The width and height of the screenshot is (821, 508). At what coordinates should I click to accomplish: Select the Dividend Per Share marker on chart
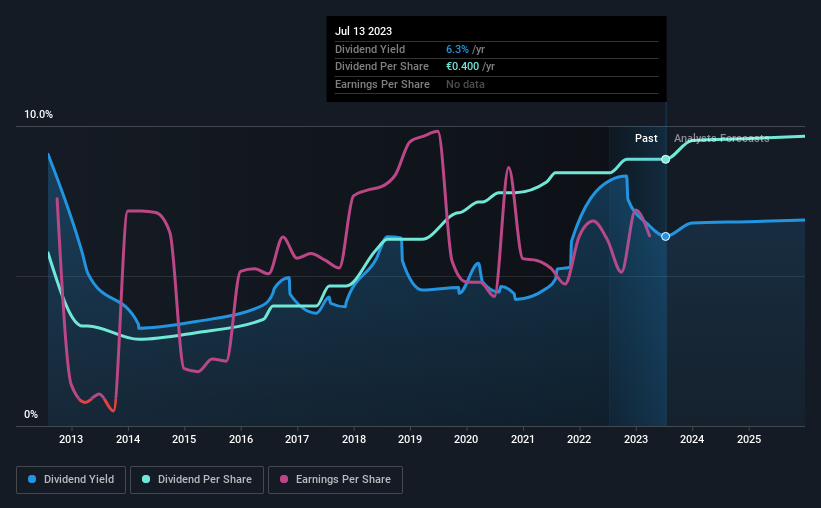point(665,159)
